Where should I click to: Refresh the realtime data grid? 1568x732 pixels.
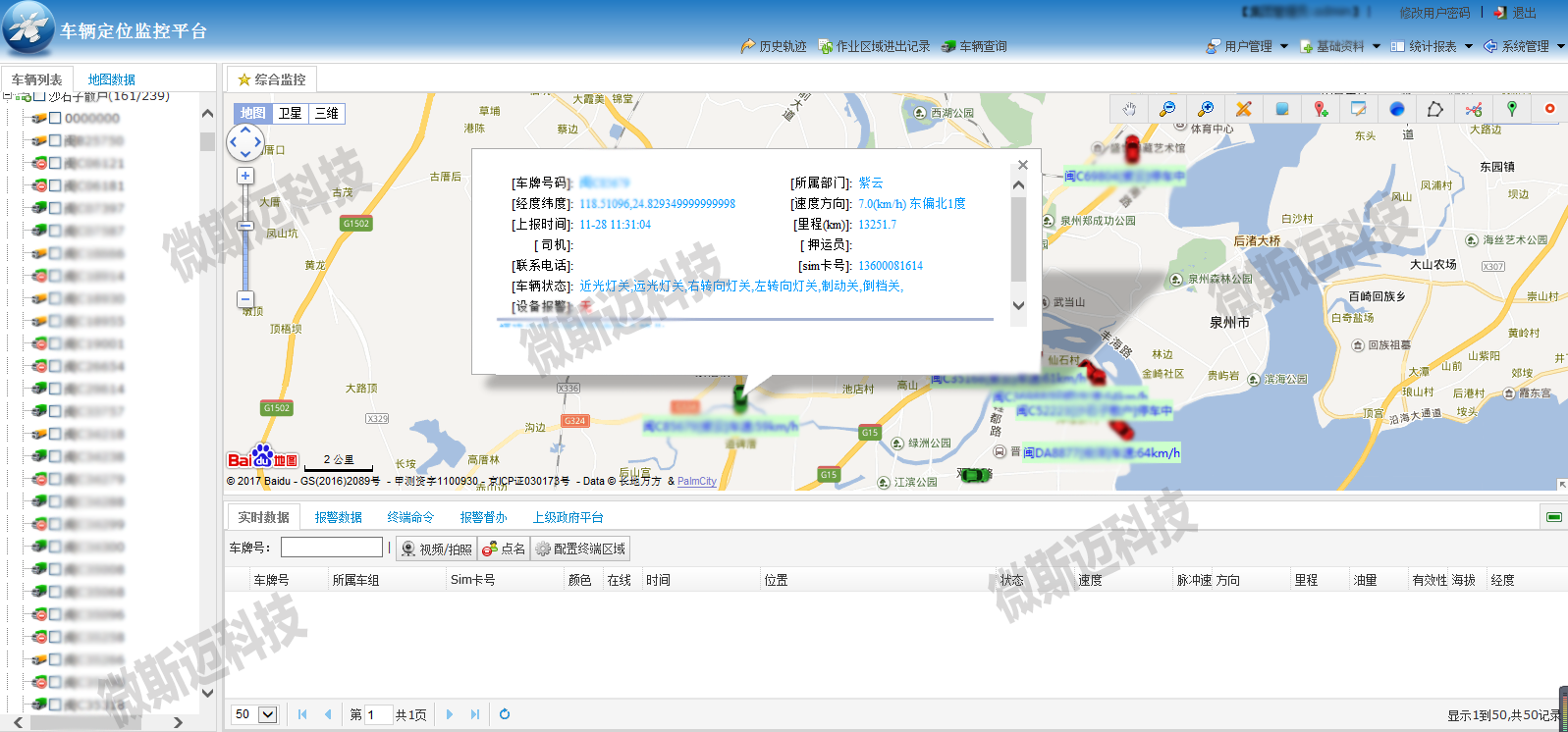[505, 714]
